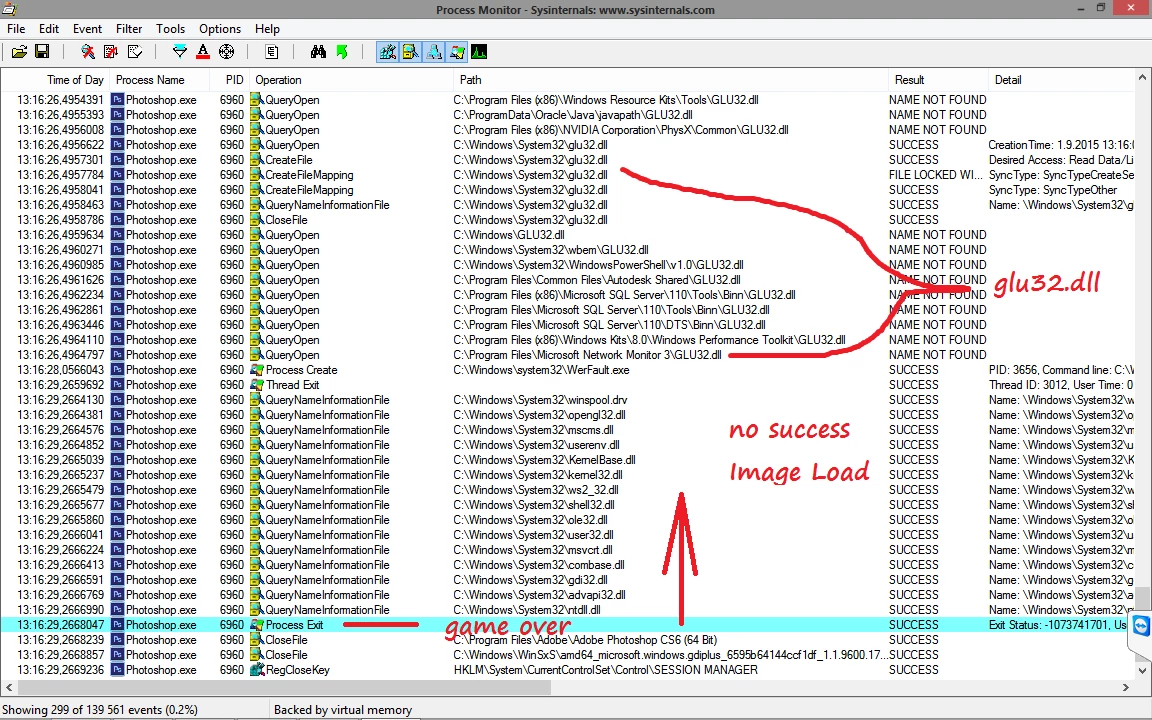This screenshot has height=720, width=1152.
Task: Select the Process Create operation row
Action: pyautogui.click(x=568, y=370)
